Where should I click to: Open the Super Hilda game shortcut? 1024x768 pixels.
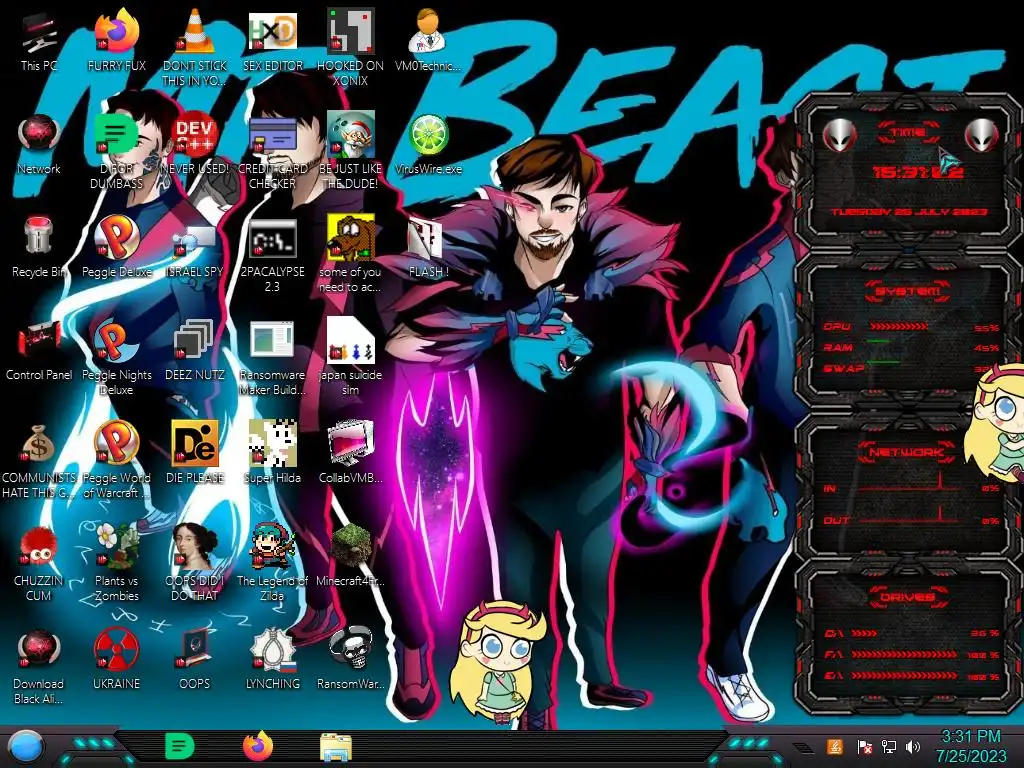pos(272,443)
